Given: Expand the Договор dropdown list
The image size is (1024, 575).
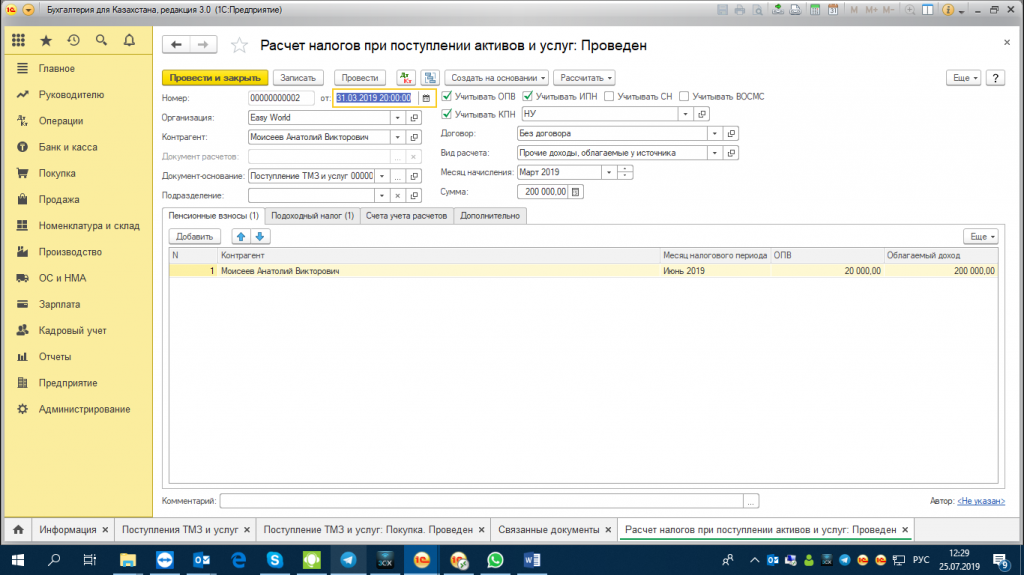Looking at the screenshot, I should (x=714, y=133).
